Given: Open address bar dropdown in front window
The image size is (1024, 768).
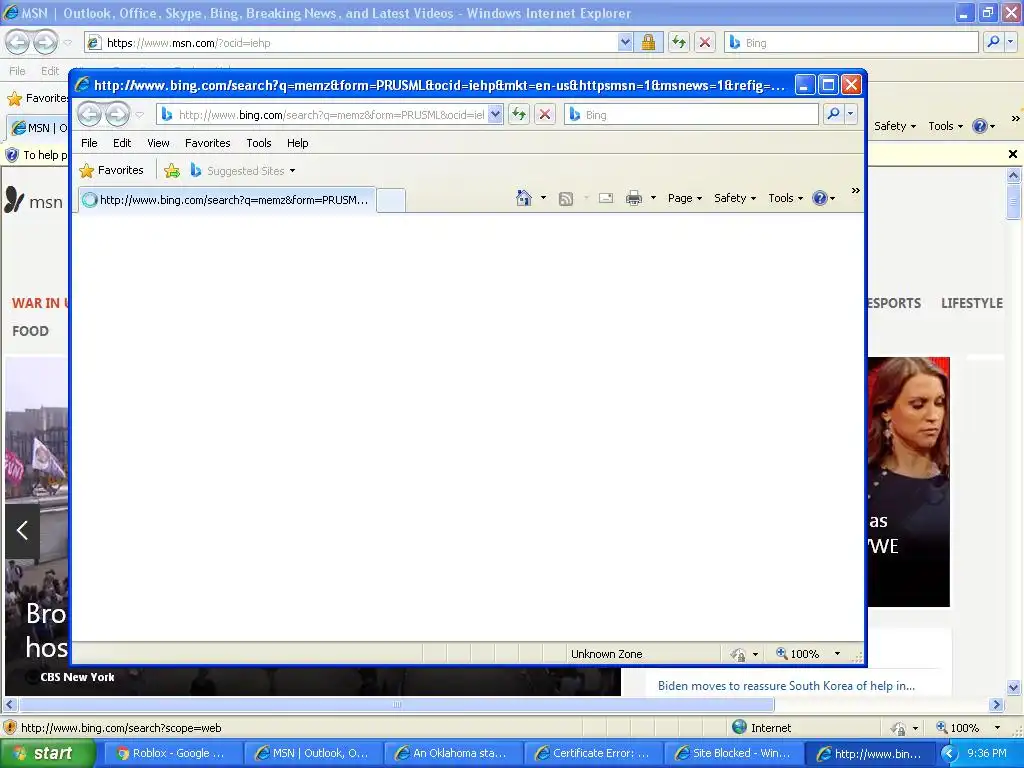Looking at the screenshot, I should point(495,114).
